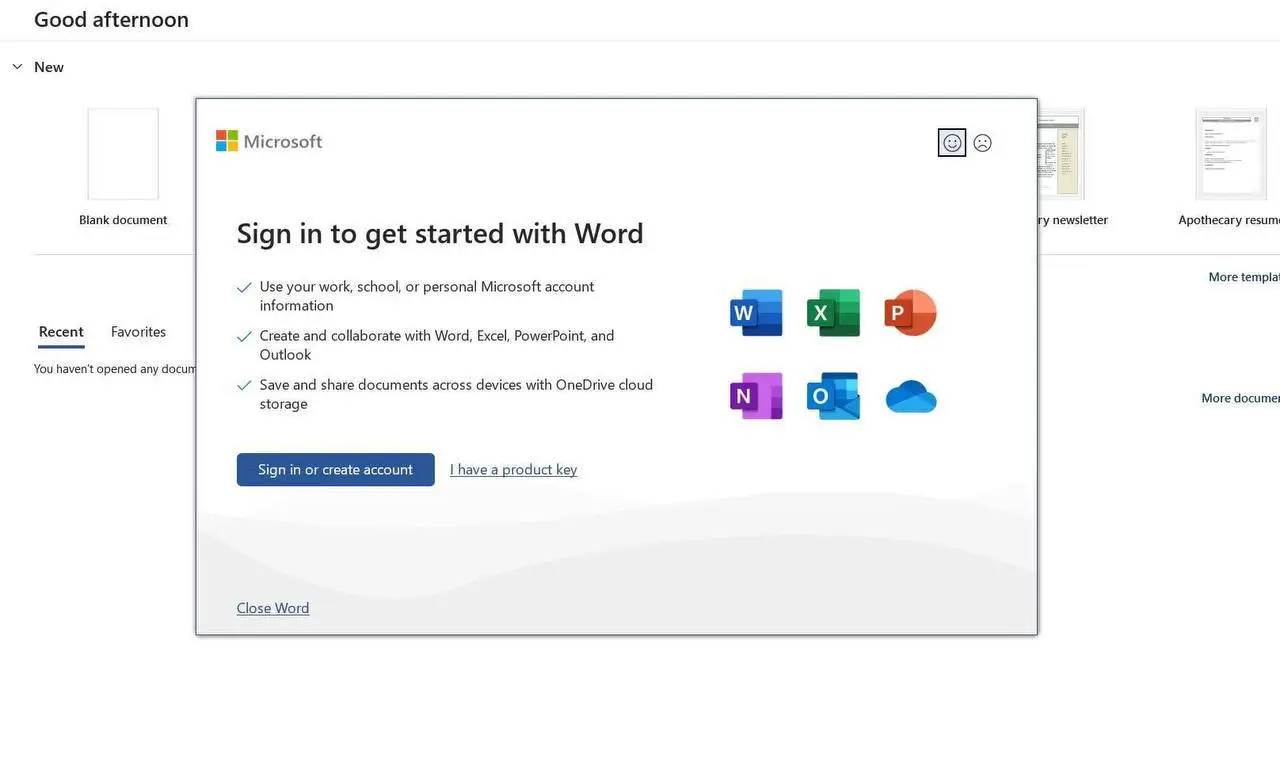
Task: Click the Sign in to get started heading
Action: (x=440, y=233)
